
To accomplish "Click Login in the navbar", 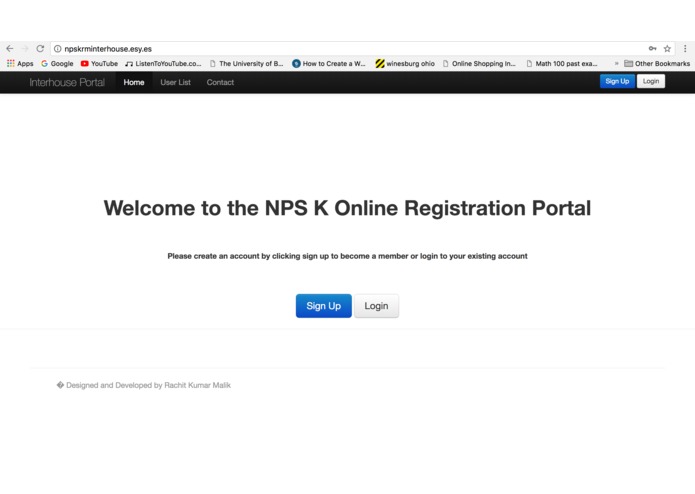I will [x=651, y=81].
